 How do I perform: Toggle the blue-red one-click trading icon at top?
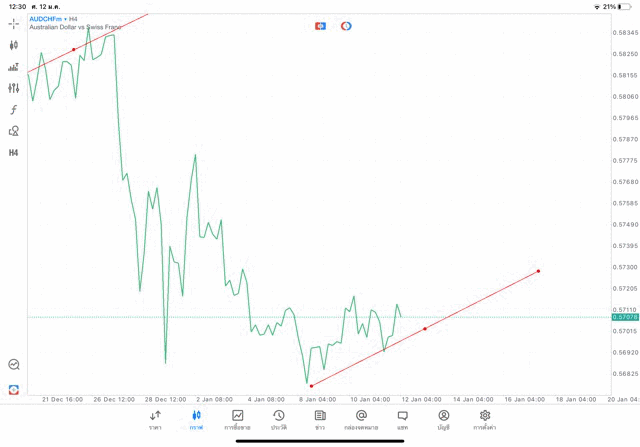tap(320, 26)
